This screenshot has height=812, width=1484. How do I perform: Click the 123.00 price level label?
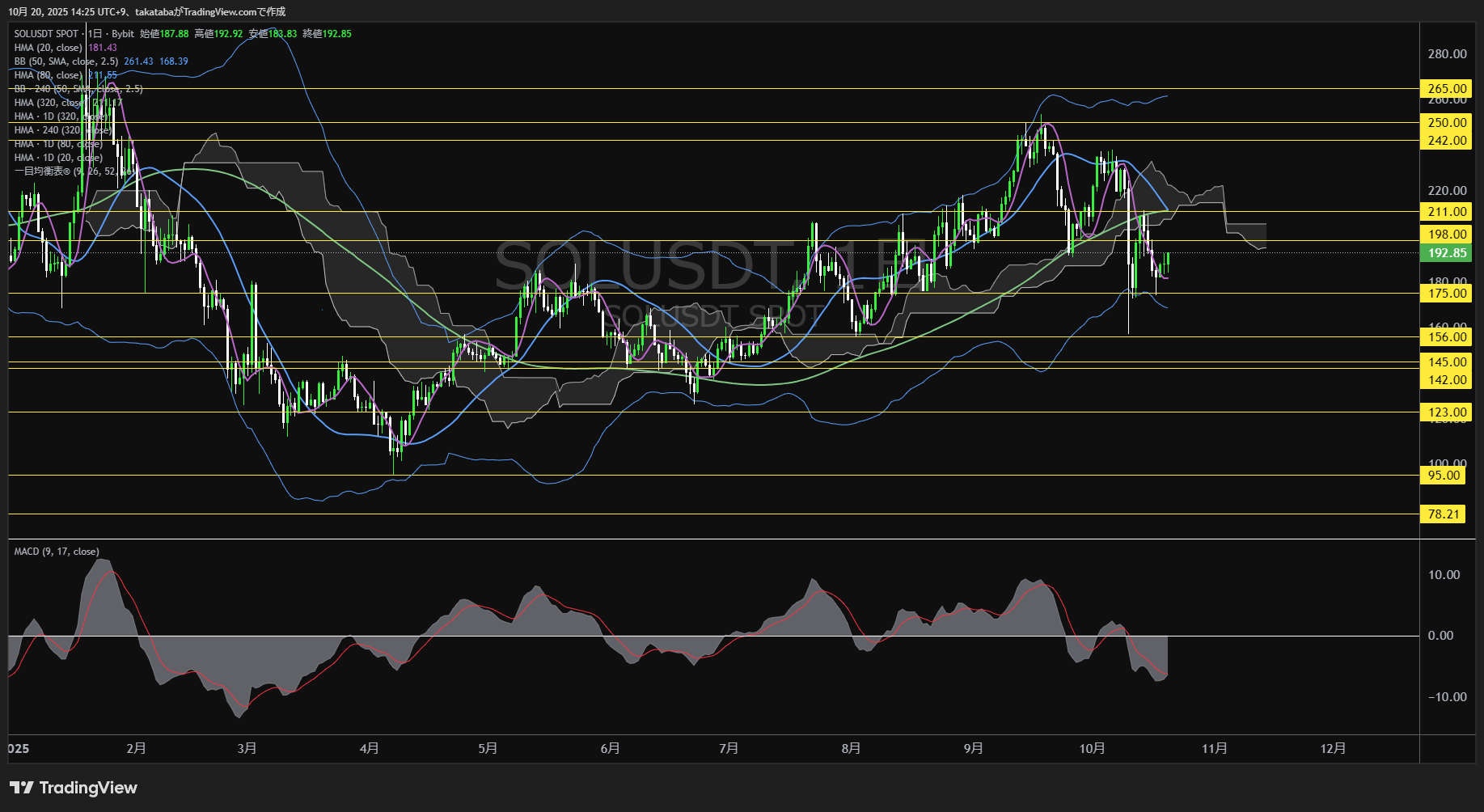pyautogui.click(x=1446, y=412)
